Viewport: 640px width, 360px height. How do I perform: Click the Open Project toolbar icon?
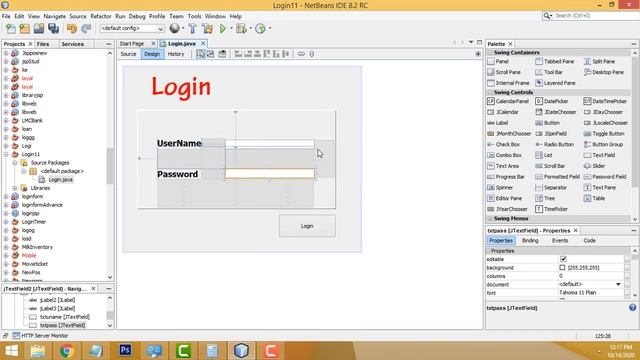click(x=39, y=28)
